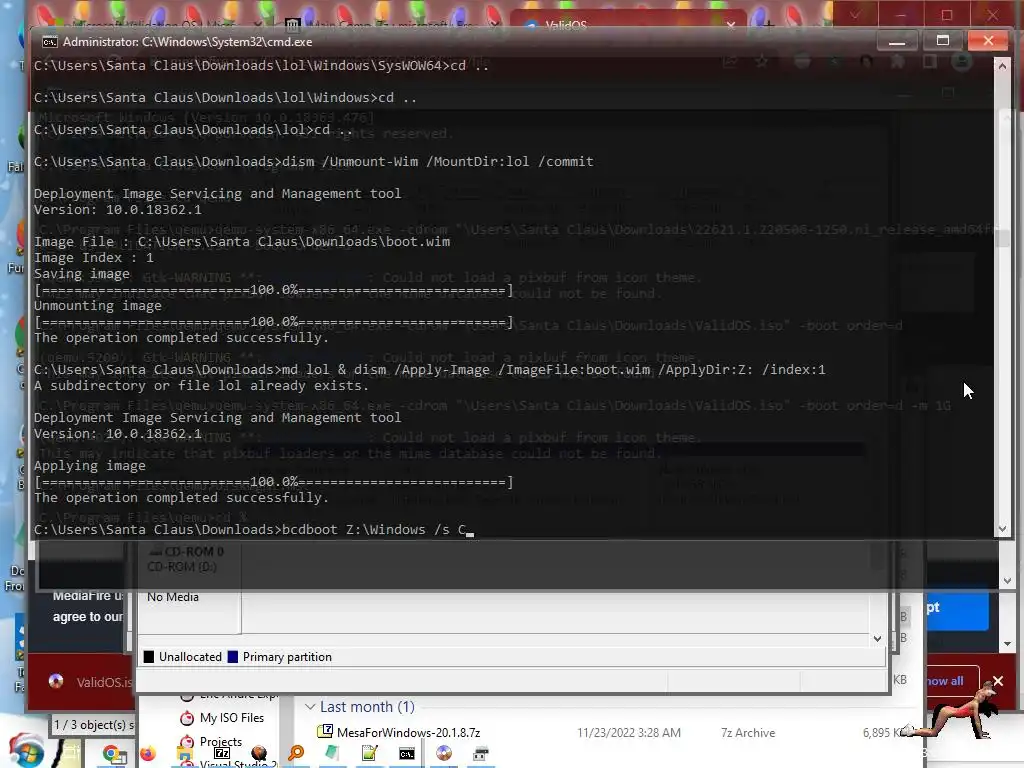Close the ValidOS browser tab
This screenshot has height=768, width=1024.
(x=731, y=25)
